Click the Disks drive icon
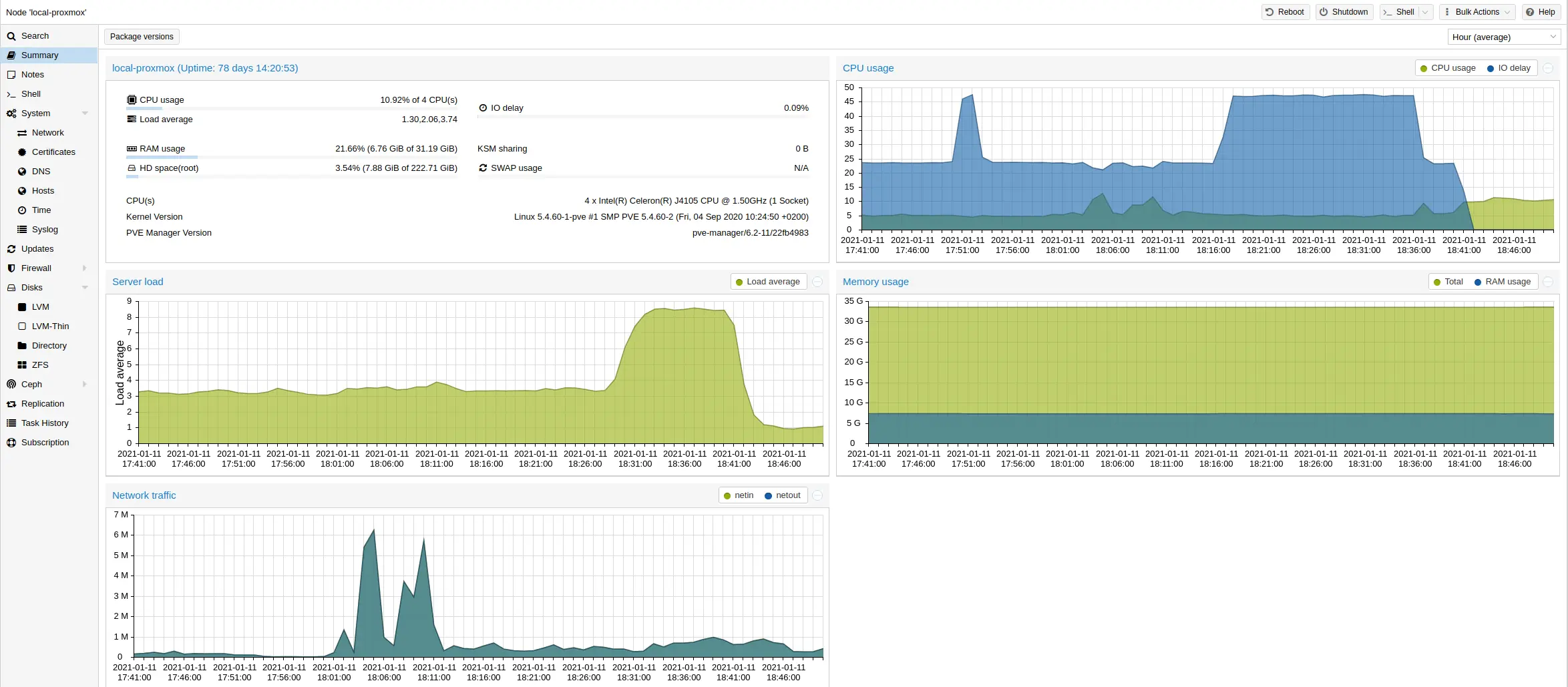Image resolution: width=1568 pixels, height=687 pixels. click(x=11, y=288)
